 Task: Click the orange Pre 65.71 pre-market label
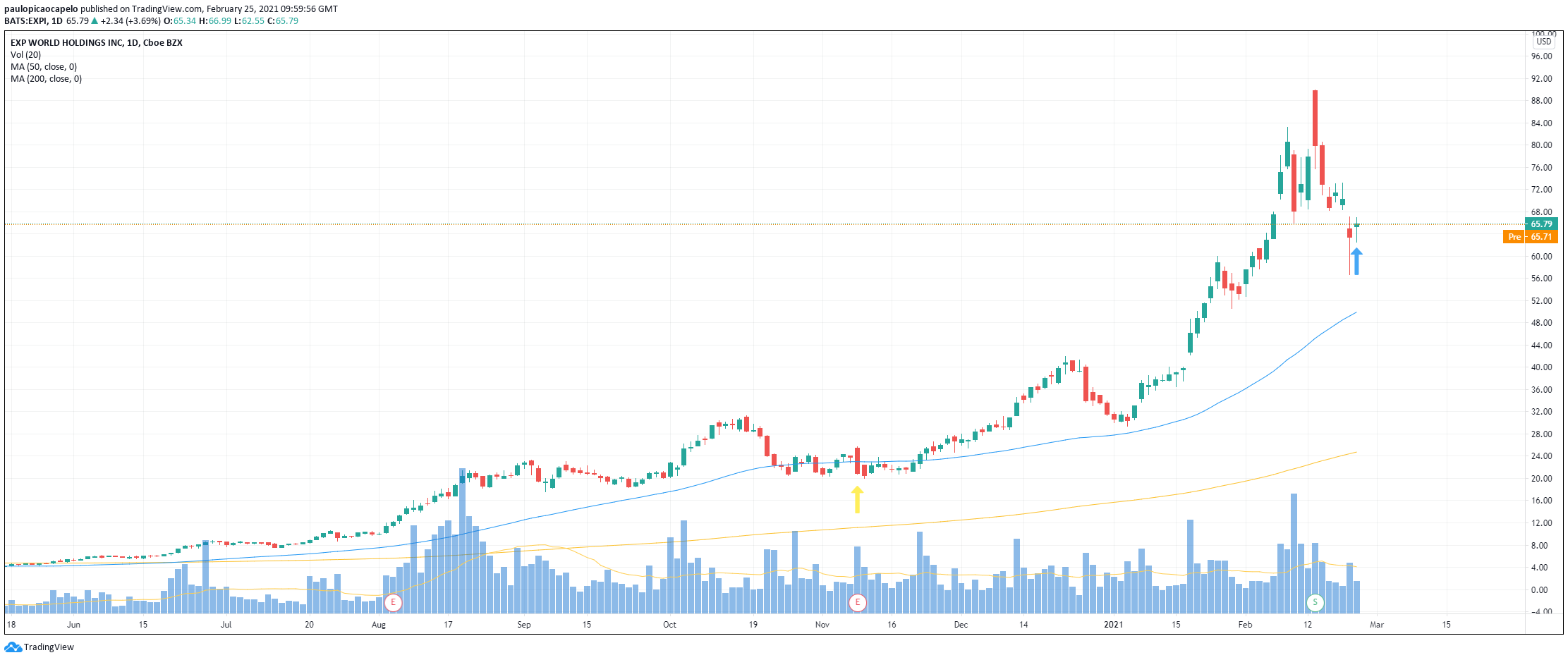(x=1530, y=237)
